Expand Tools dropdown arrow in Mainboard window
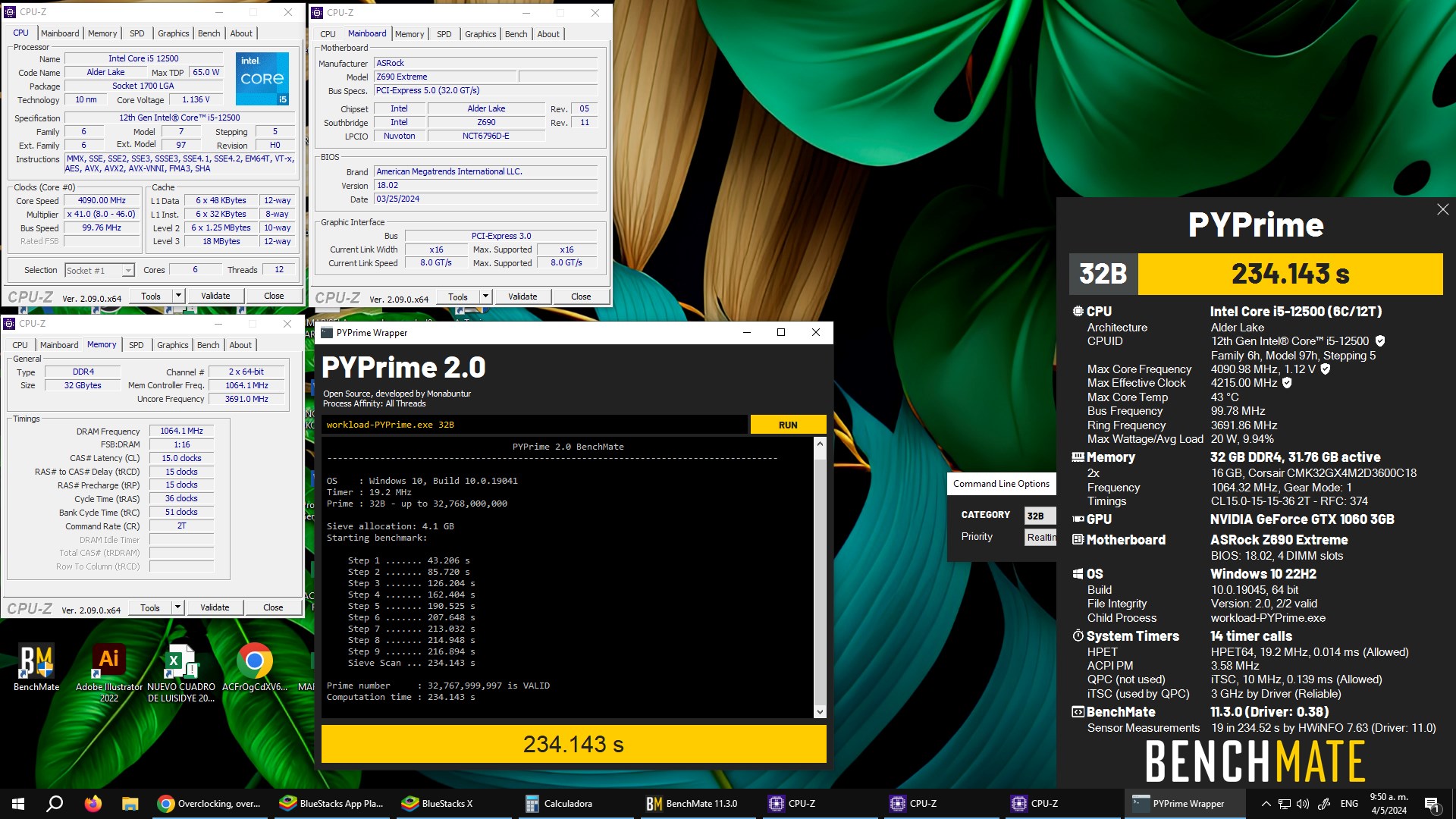Screen dimensions: 1456x819 485,297
